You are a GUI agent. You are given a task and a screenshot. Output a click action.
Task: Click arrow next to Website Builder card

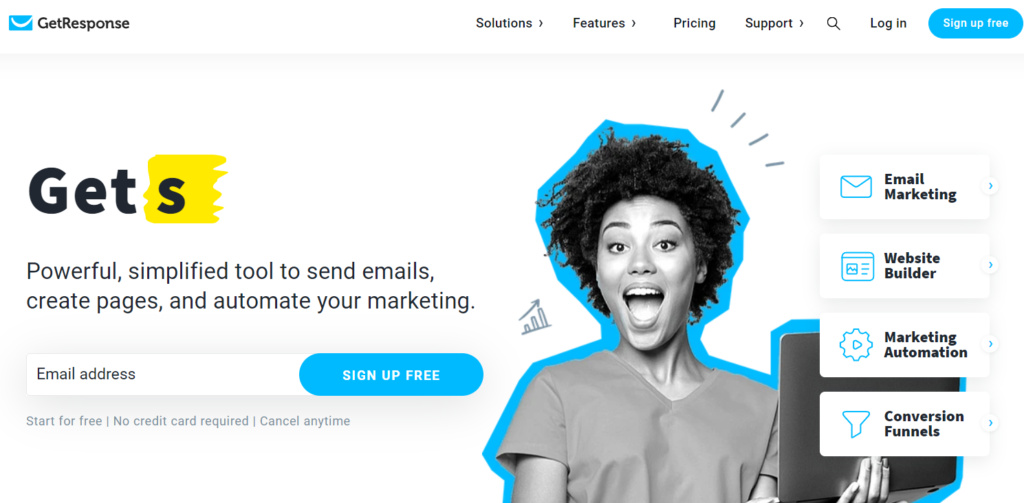pos(990,265)
